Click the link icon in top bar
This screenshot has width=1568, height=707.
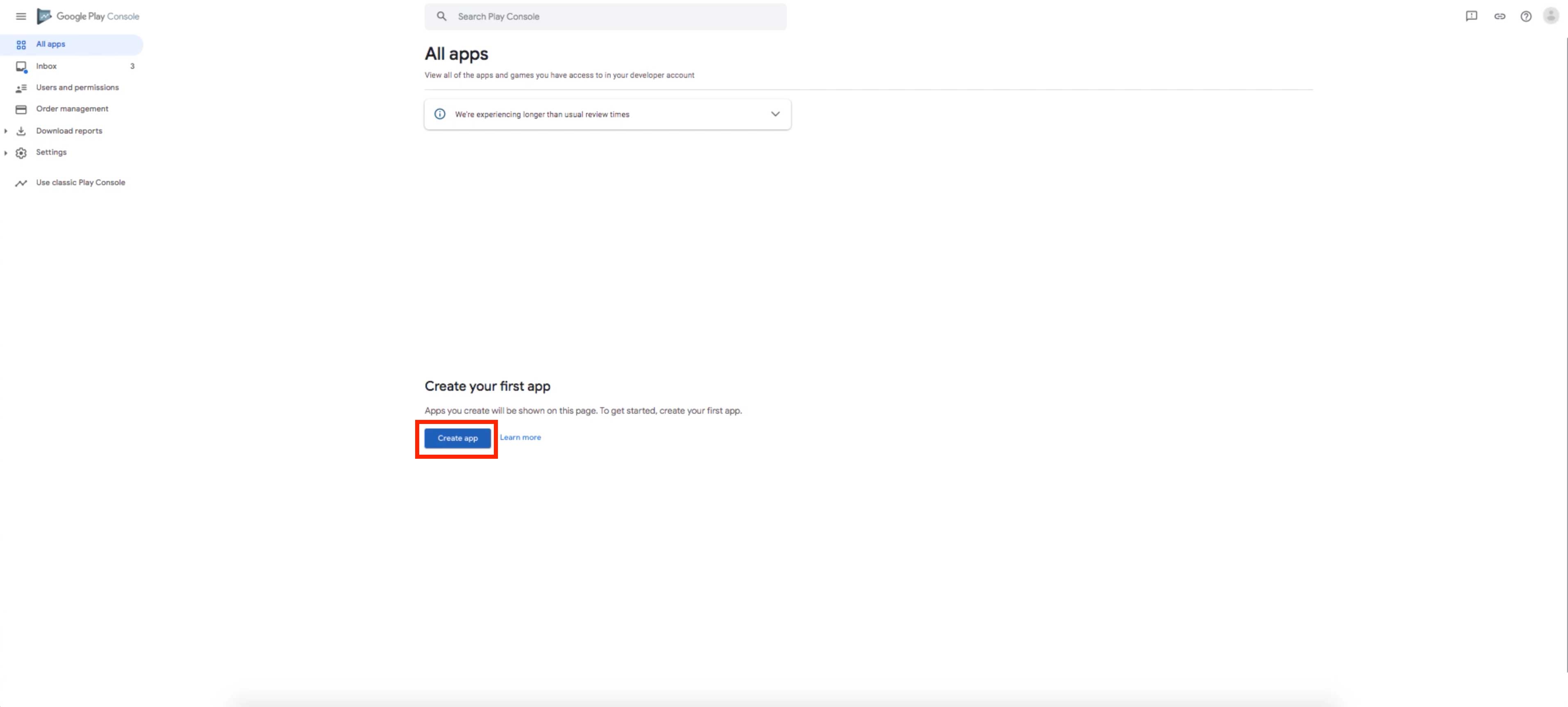(1499, 16)
